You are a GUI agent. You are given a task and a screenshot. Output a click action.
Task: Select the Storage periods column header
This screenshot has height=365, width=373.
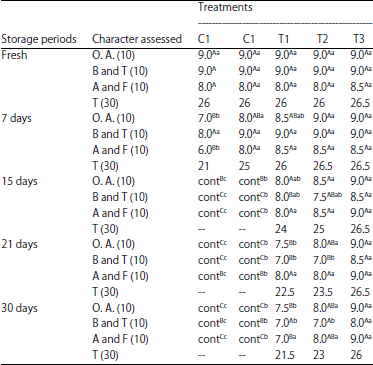click(x=39, y=39)
